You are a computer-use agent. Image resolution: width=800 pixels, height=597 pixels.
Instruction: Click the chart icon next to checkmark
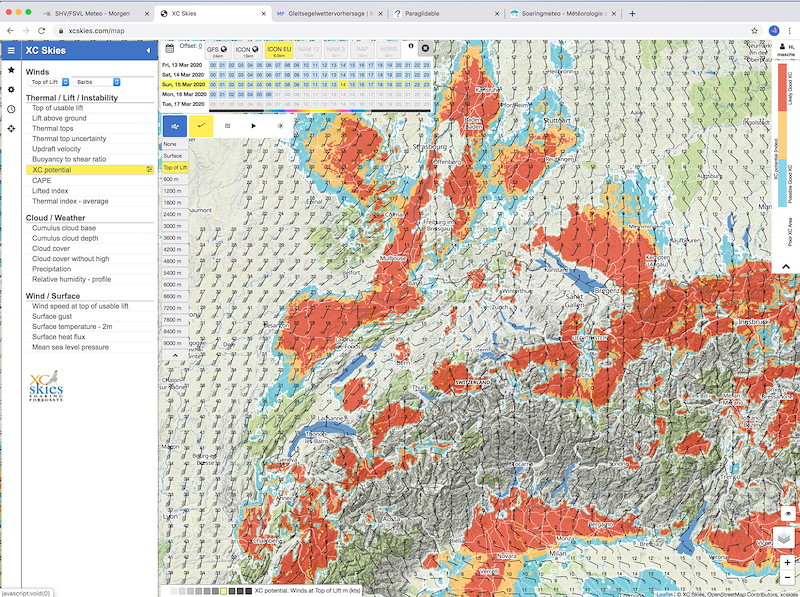(228, 126)
